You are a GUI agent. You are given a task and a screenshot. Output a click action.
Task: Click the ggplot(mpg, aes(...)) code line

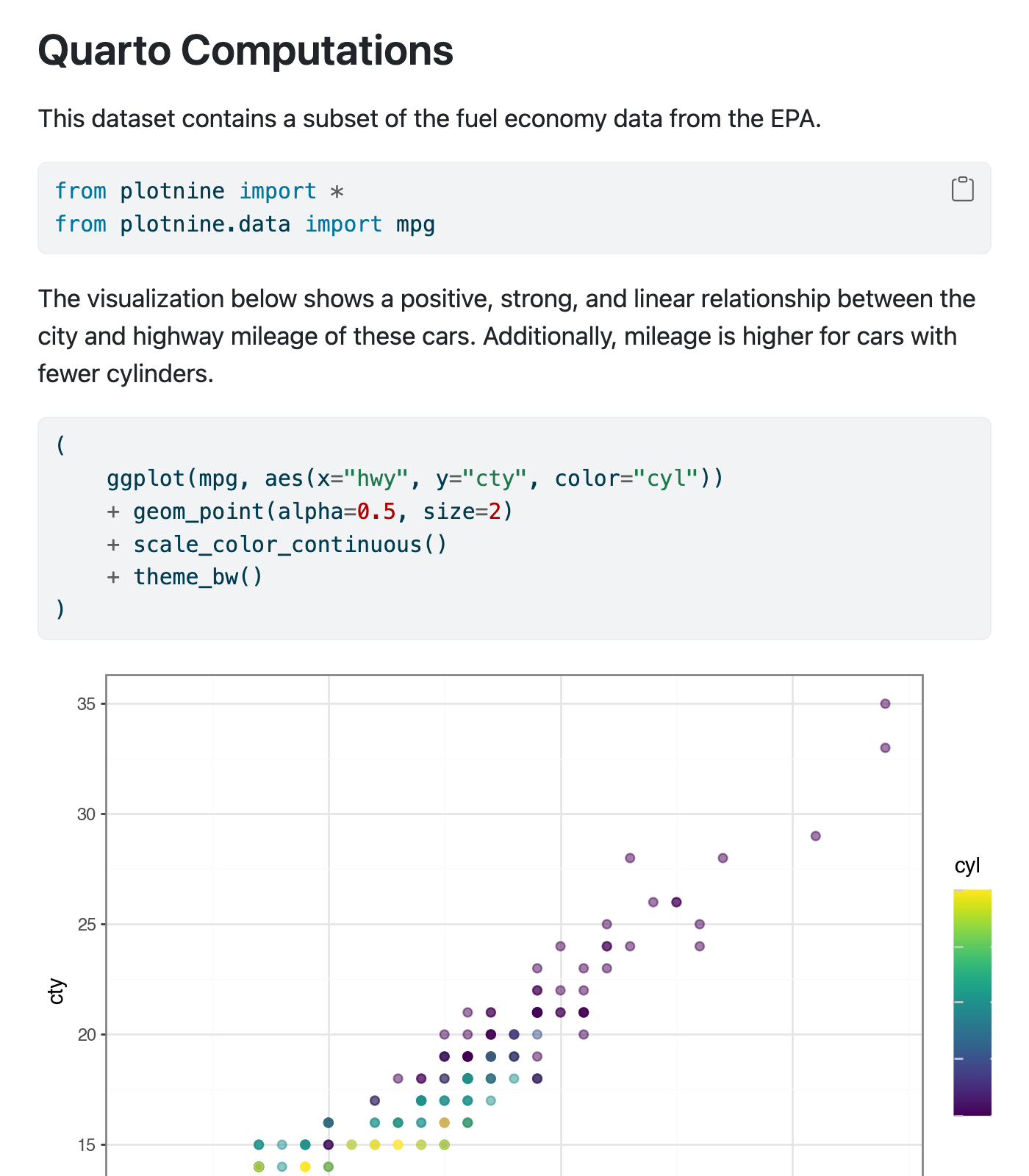(415, 478)
